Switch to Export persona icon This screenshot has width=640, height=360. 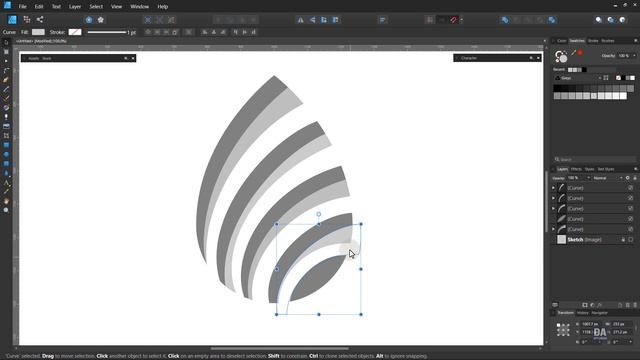(x=40, y=19)
